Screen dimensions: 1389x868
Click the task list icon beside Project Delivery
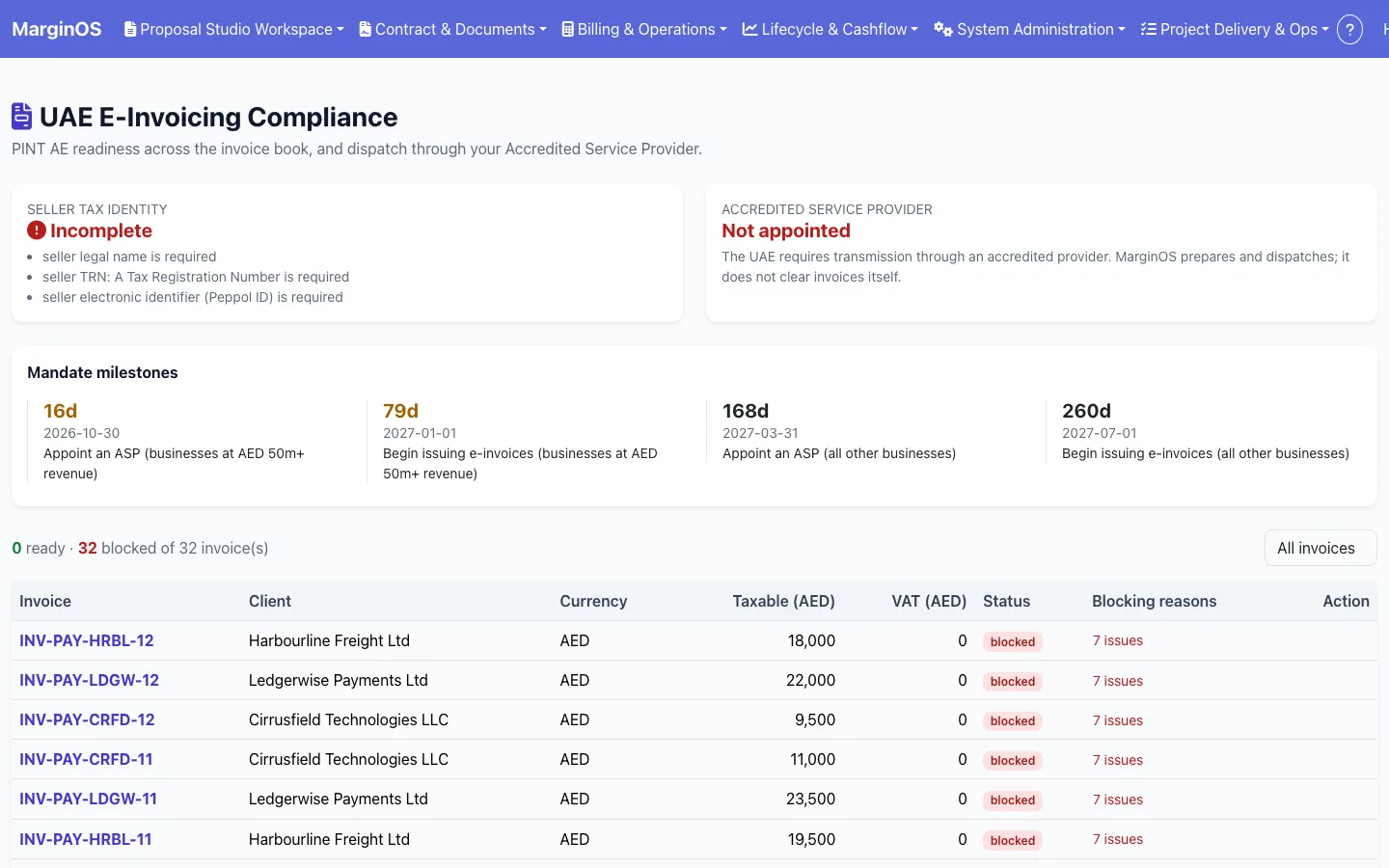click(x=1149, y=29)
